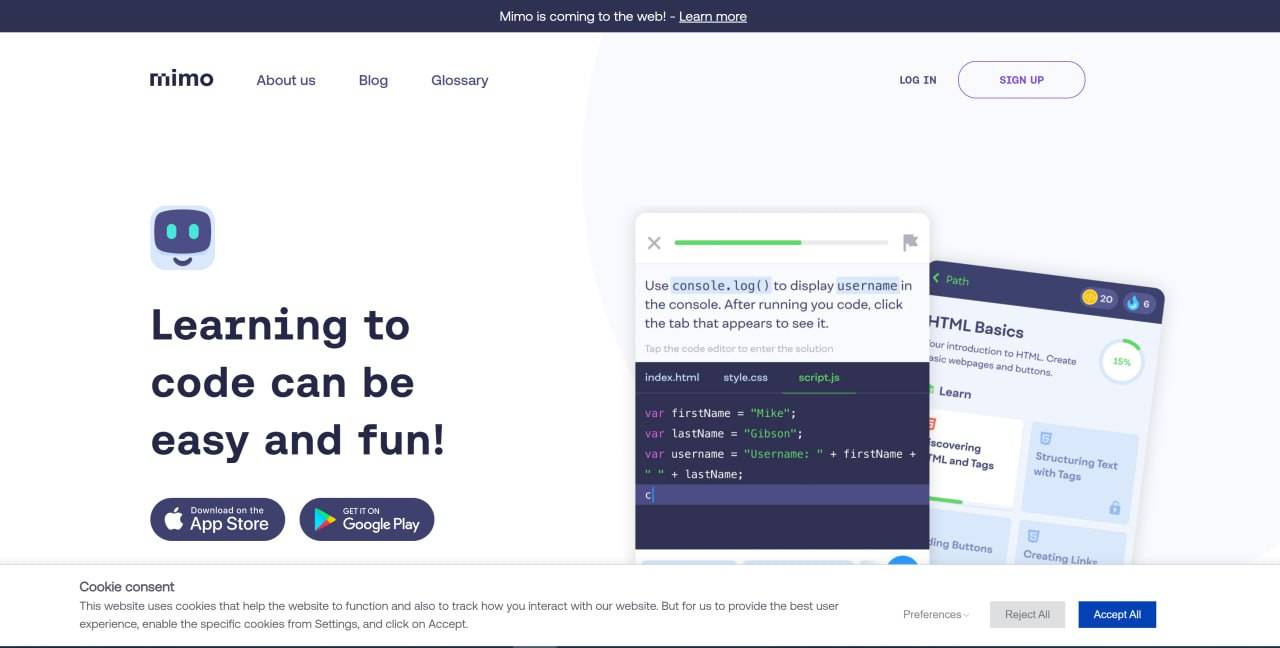Click the code editor line with cursor
The height and width of the screenshot is (648, 1280).
point(782,495)
